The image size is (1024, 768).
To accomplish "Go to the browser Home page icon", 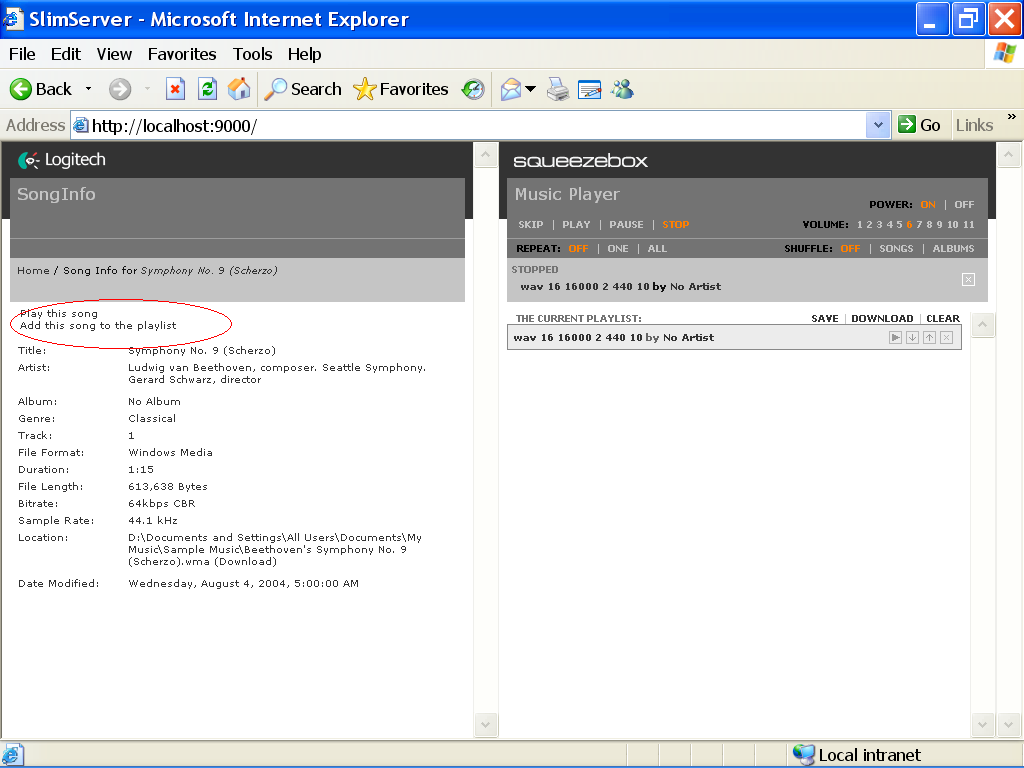I will 239,89.
